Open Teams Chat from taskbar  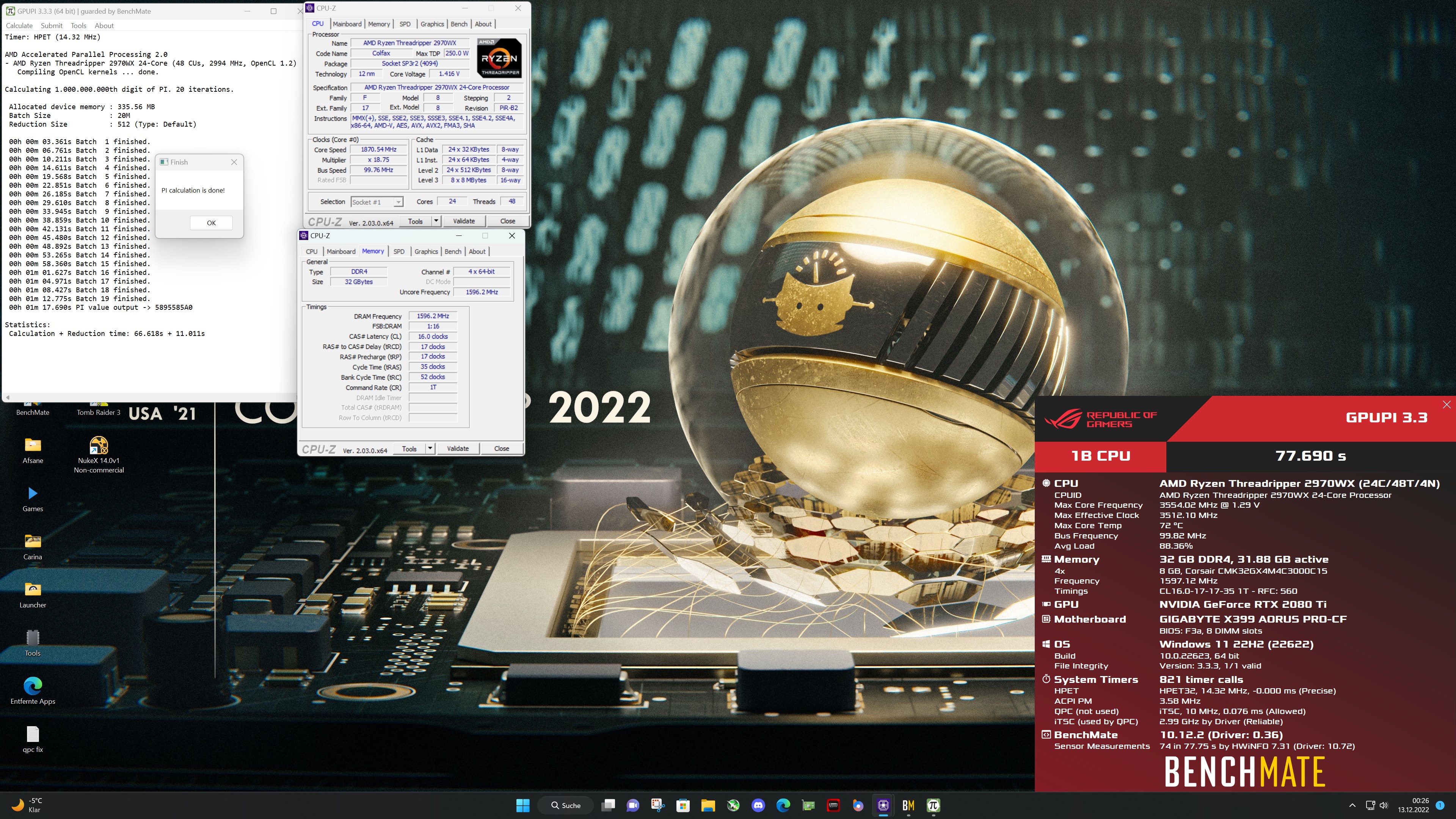pos(633,805)
